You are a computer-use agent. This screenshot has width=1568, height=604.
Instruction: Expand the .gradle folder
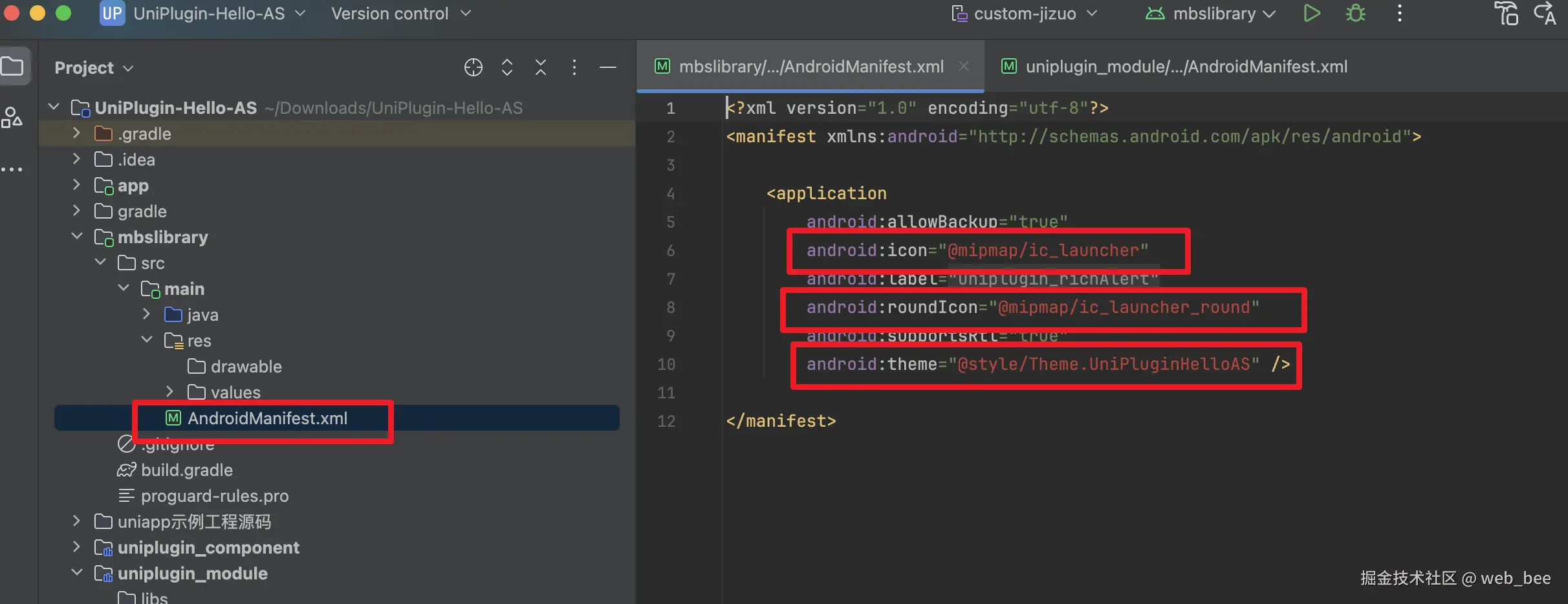[77, 133]
